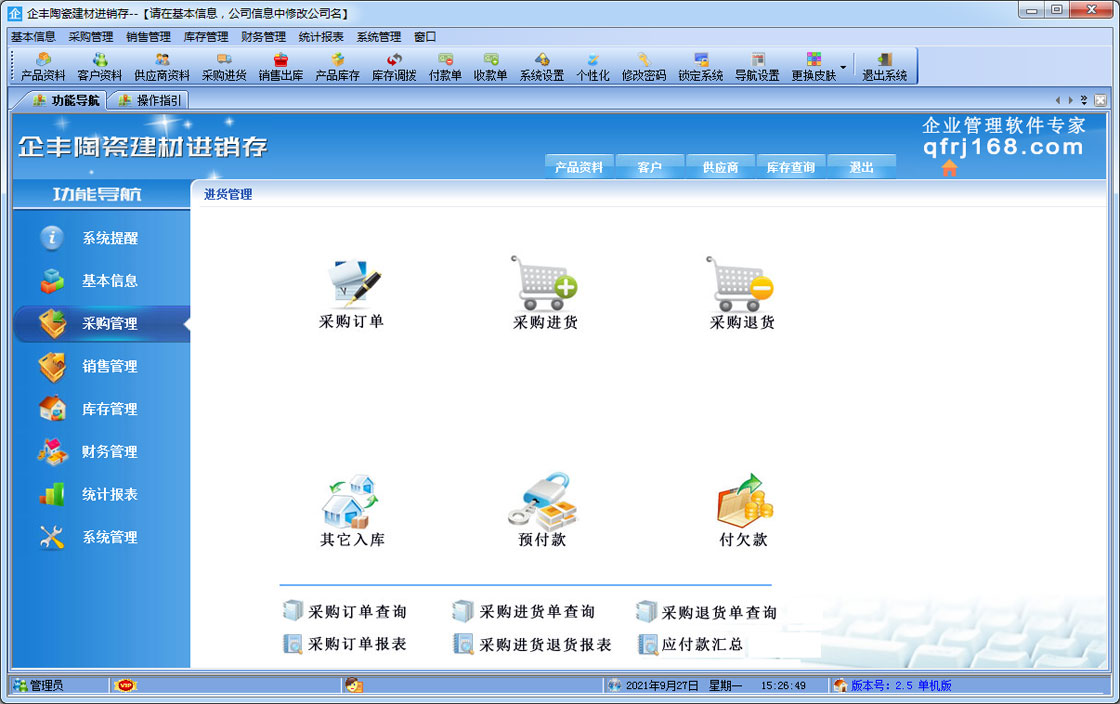Image resolution: width=1120 pixels, height=704 pixels.
Task: Switch to the 操作指引 tab
Action: 150,100
